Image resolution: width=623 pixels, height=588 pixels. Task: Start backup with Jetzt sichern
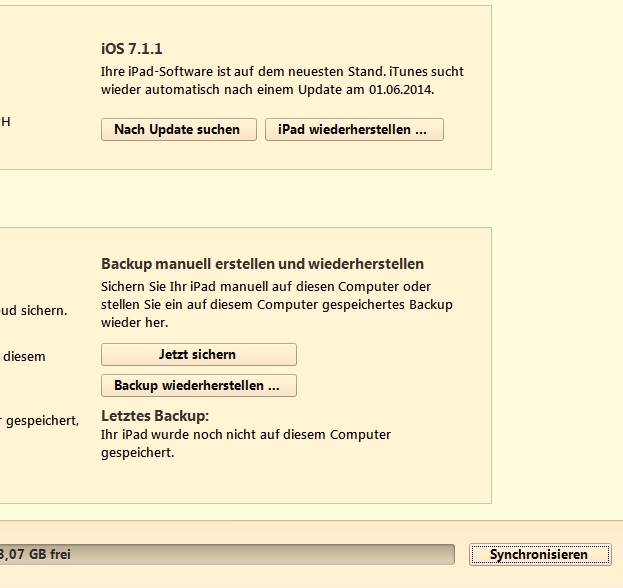click(x=199, y=354)
